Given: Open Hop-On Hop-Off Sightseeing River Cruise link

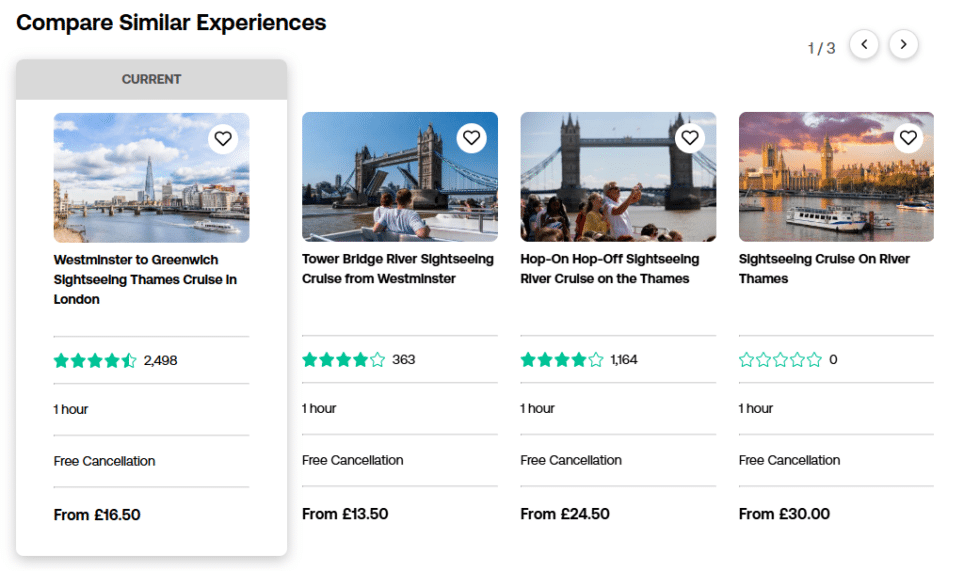Looking at the screenshot, I should tap(610, 269).
